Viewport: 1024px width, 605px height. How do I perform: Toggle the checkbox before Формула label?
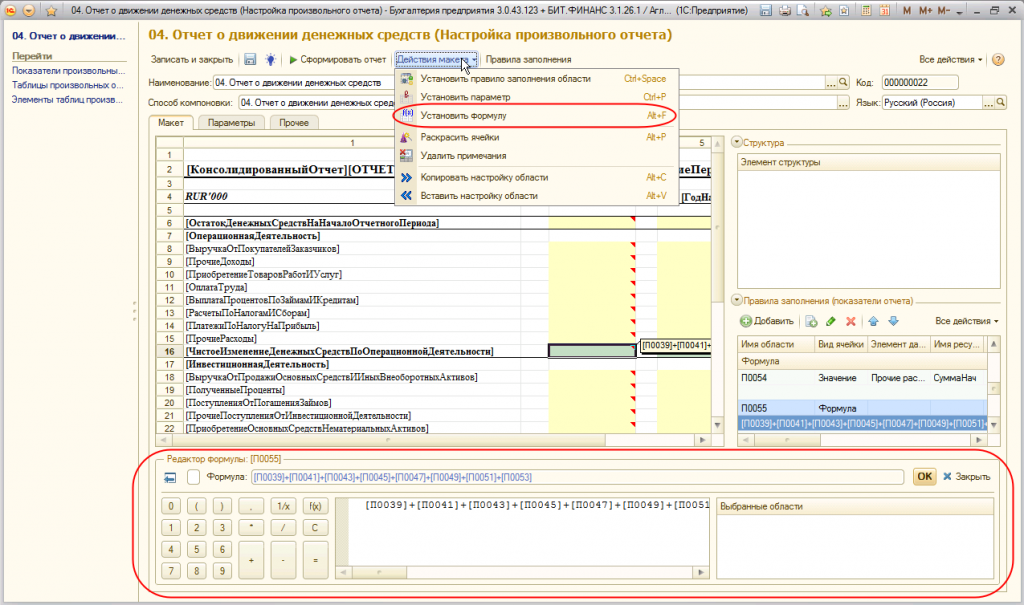click(192, 477)
